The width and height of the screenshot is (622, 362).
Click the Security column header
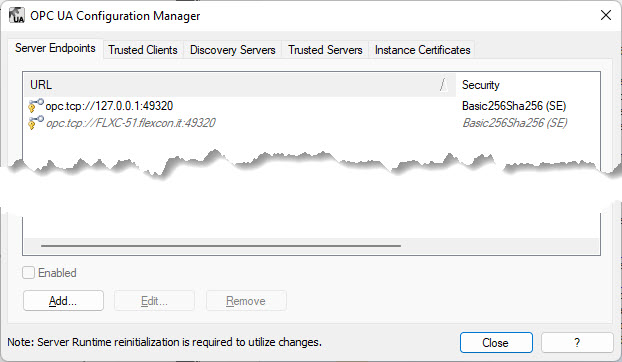528,84
